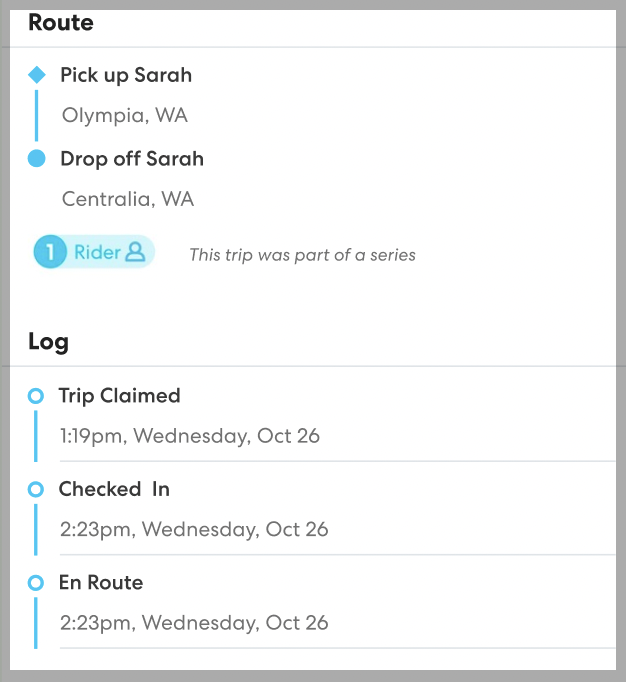Click the person icon beside Rider
The height and width of the screenshot is (682, 626).
135,253
